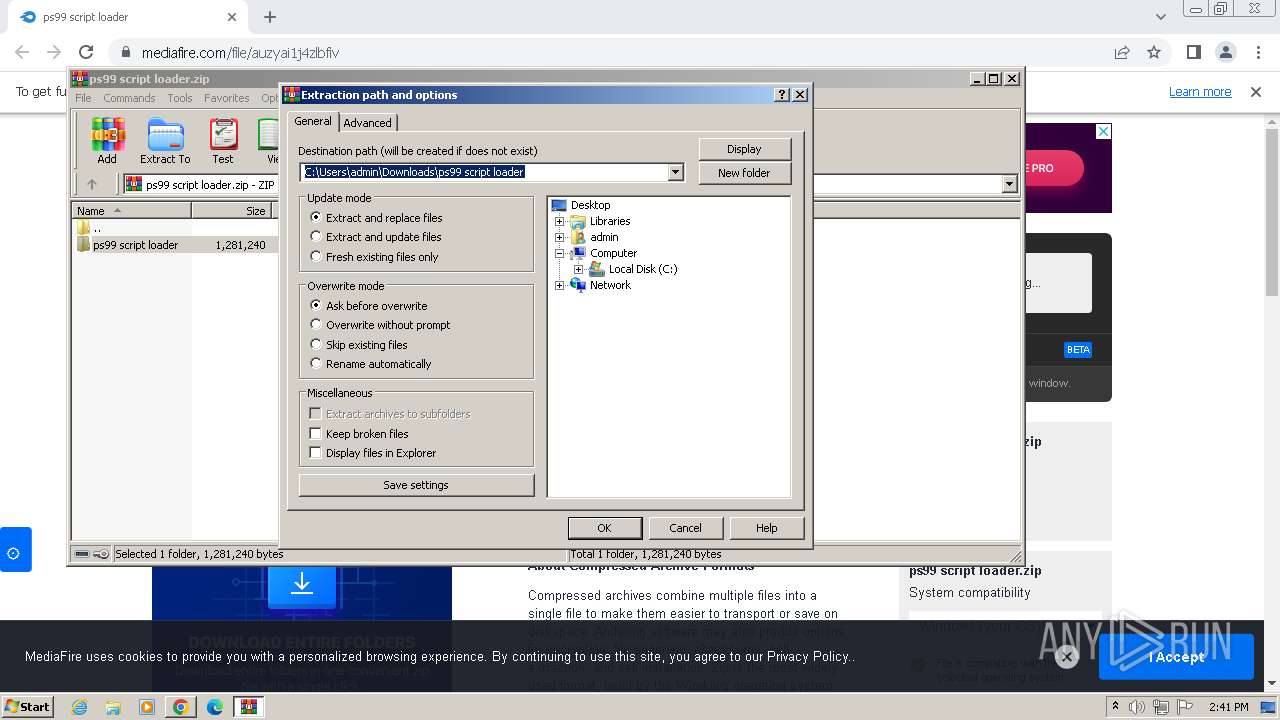
Task: Switch to WinRAR in the taskbar
Action: point(249,707)
